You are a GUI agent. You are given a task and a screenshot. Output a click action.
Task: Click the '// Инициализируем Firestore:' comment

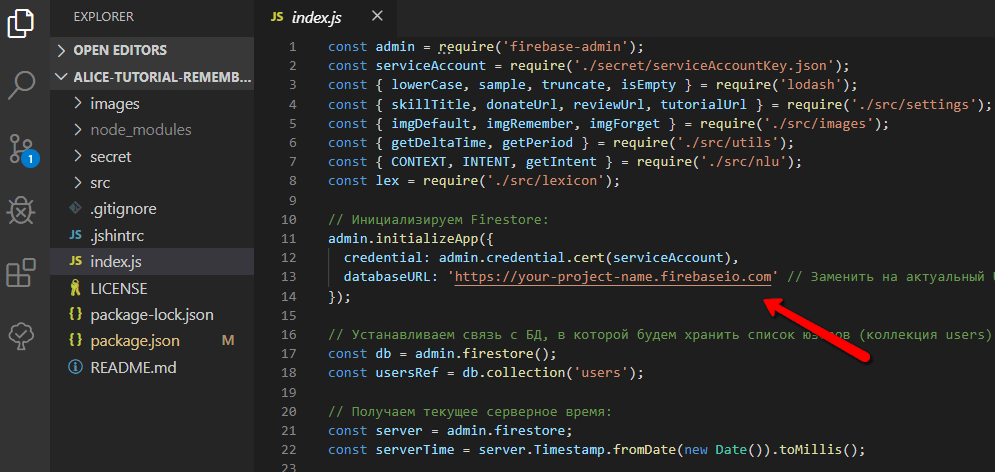pyautogui.click(x=438, y=220)
